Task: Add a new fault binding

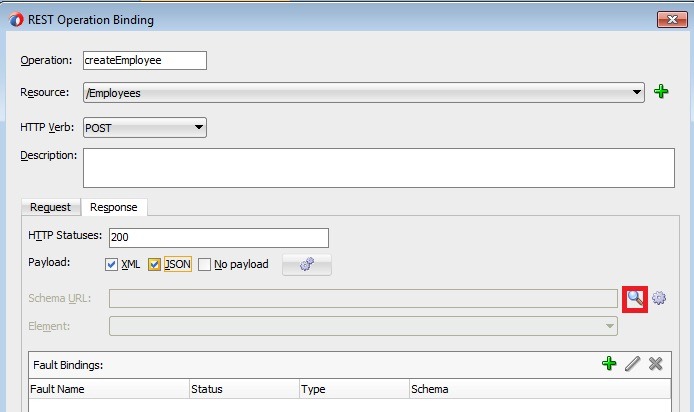Action: tap(609, 364)
